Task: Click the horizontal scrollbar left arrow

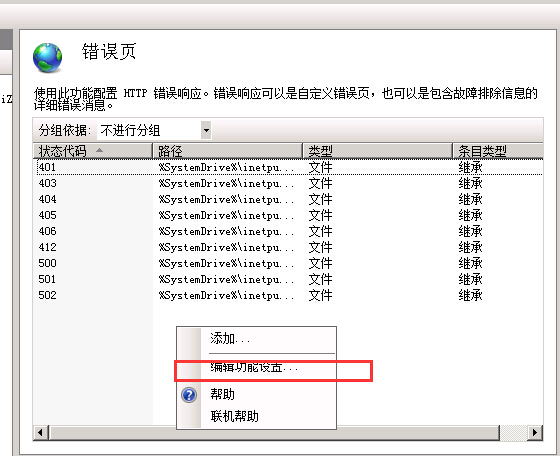Action: point(40,432)
